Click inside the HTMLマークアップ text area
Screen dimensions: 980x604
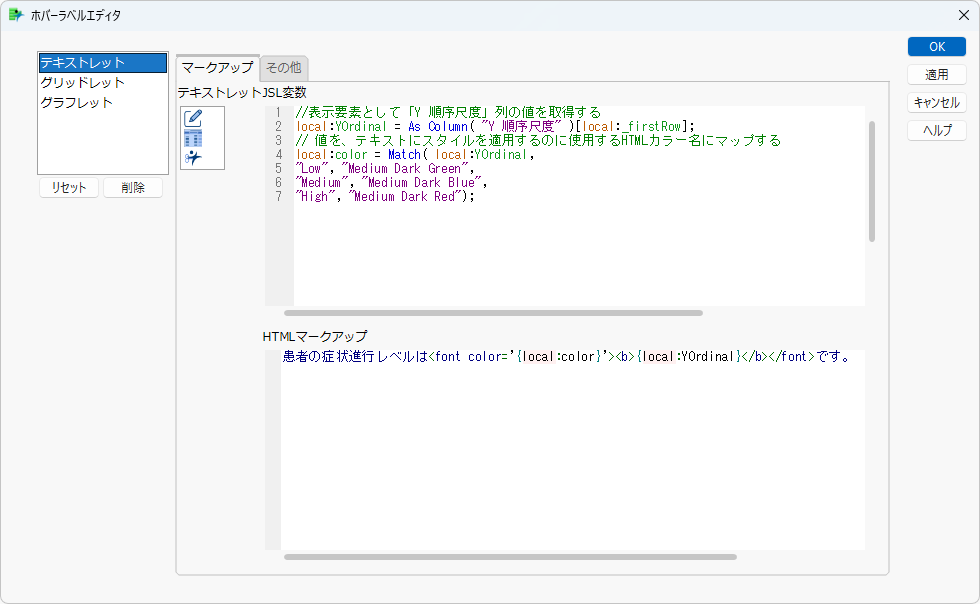[x=572, y=450]
